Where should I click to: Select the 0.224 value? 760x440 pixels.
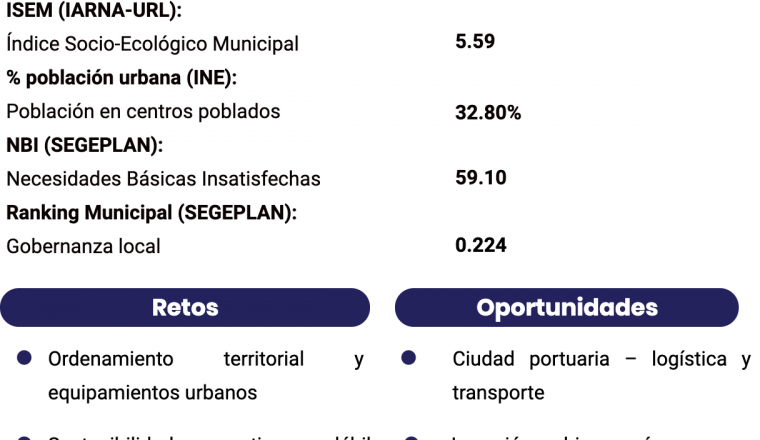point(481,245)
